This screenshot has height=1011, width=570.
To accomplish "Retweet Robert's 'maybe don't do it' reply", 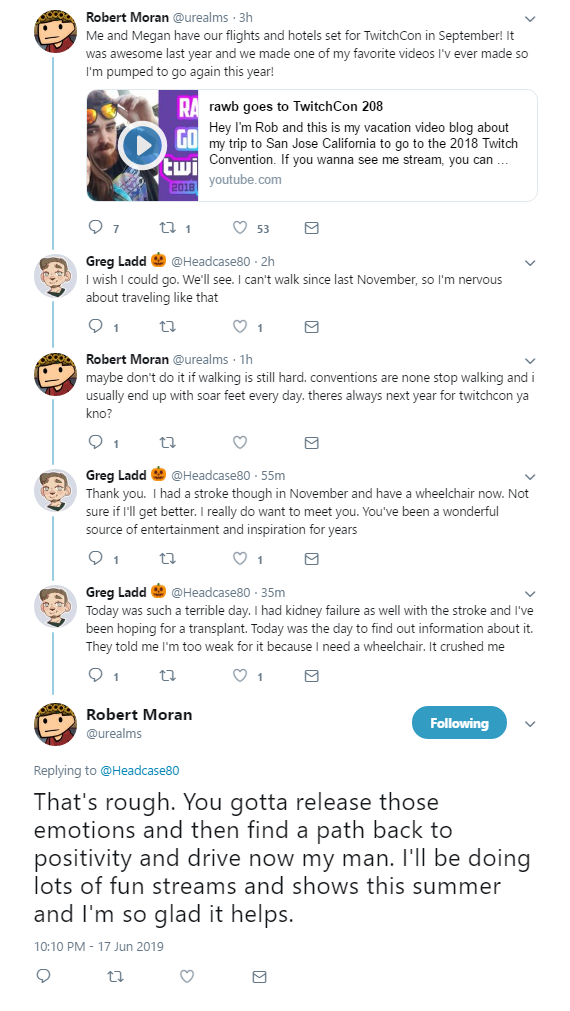I will click(x=167, y=442).
